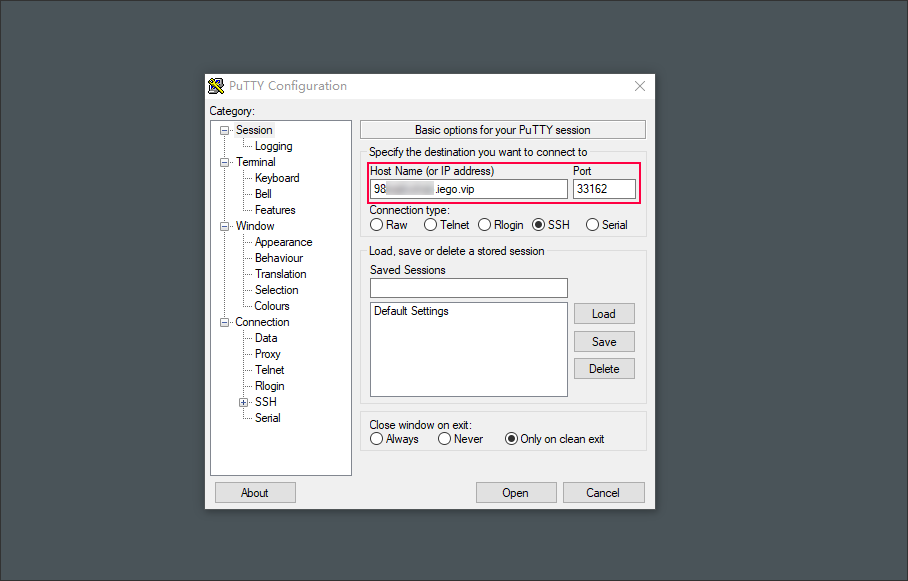Select Raw connection type radio button
This screenshot has height=581, width=908.
point(377,225)
